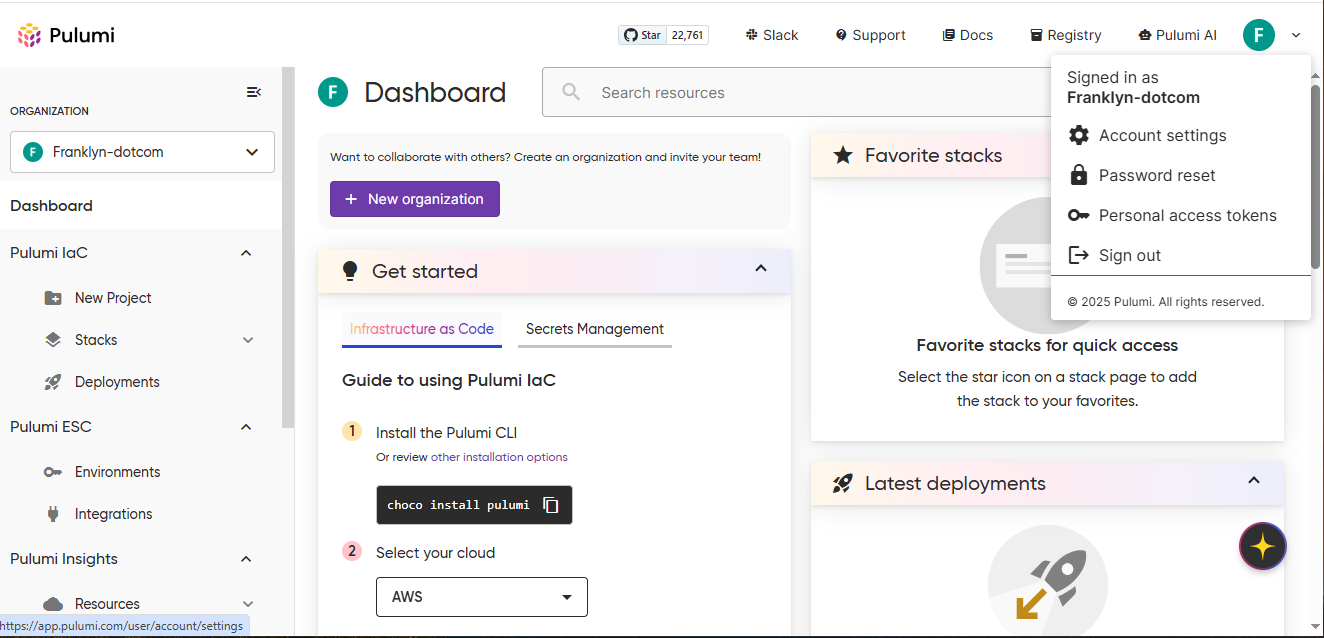Open Stacks in the sidebar

point(96,340)
